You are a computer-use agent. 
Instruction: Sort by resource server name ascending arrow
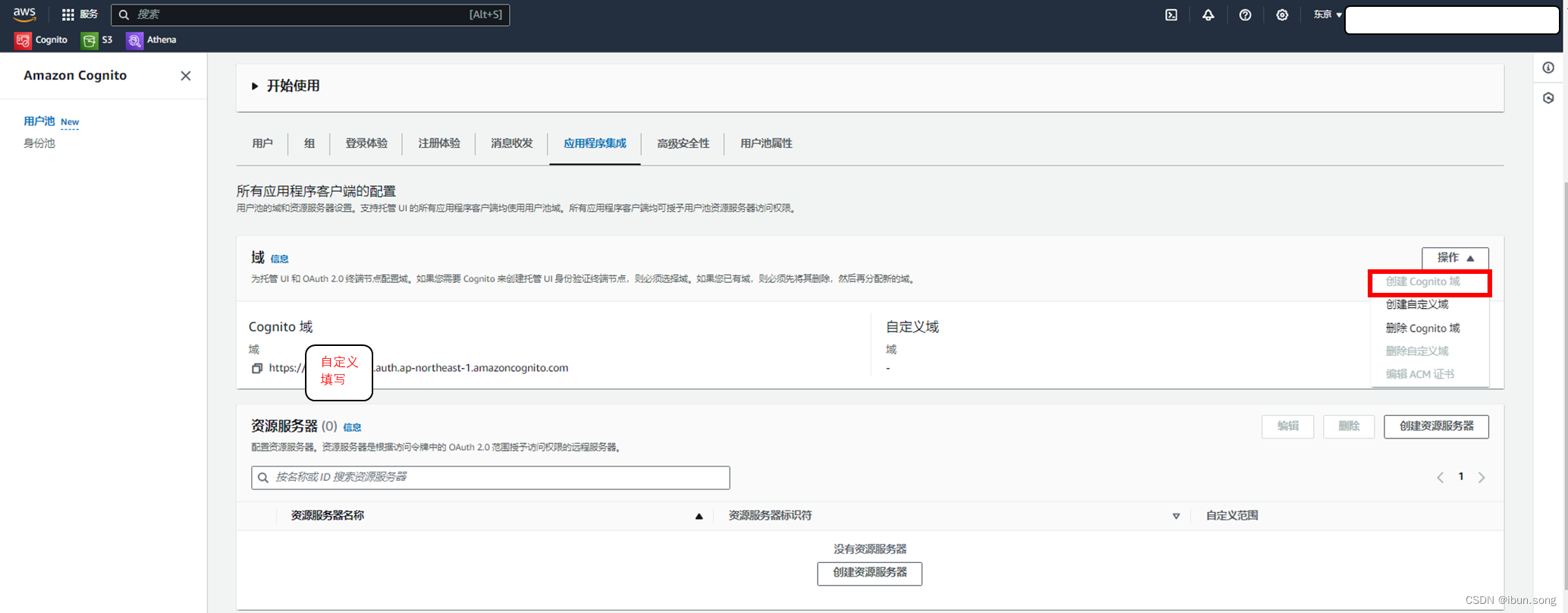(x=699, y=516)
